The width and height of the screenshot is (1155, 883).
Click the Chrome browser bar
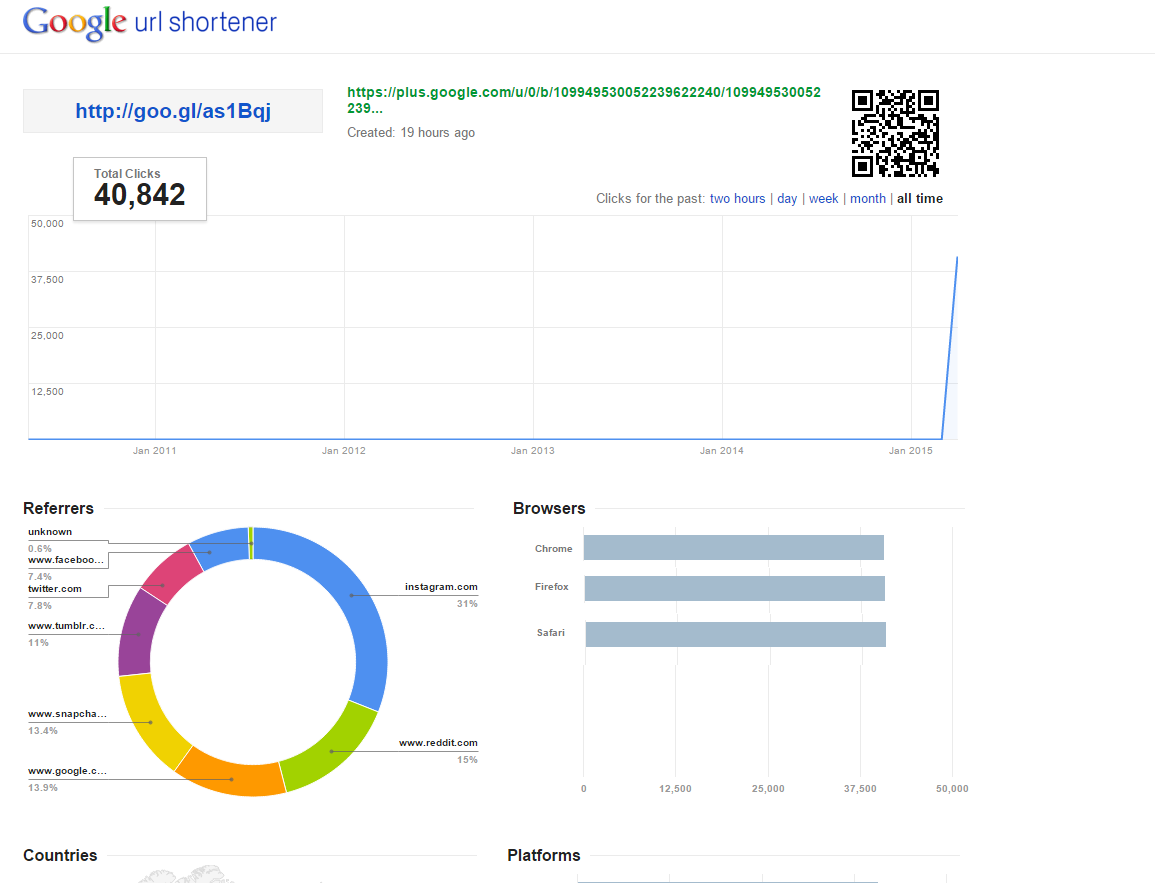734,548
